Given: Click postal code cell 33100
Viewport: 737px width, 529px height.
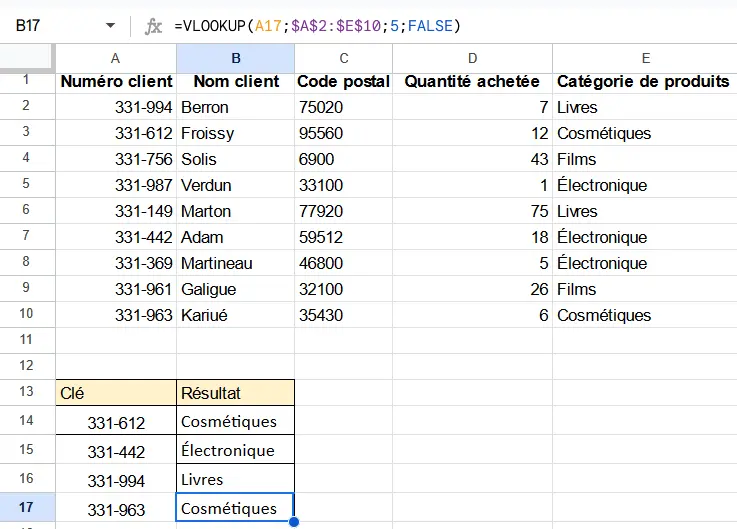Looking at the screenshot, I should [344, 185].
